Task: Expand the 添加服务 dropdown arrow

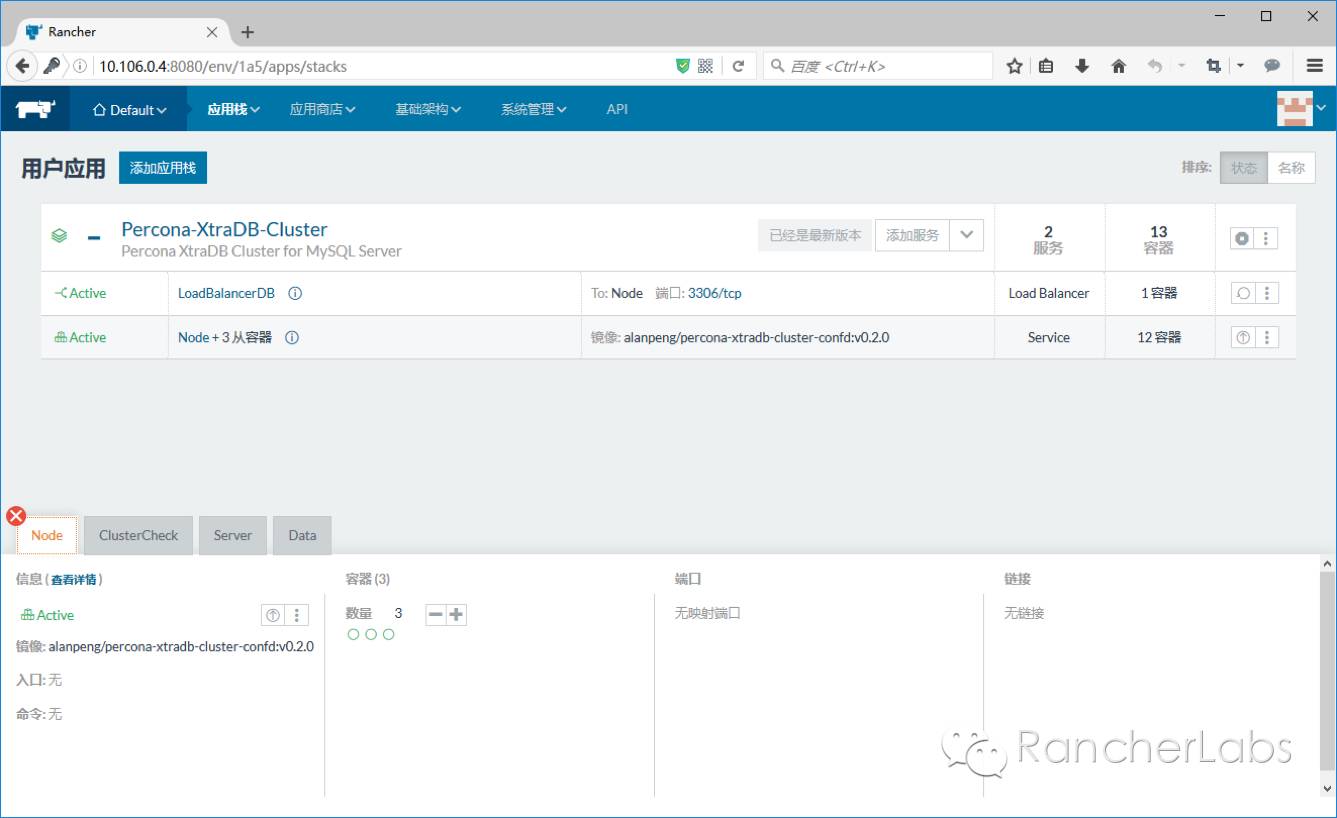Action: click(x=966, y=235)
